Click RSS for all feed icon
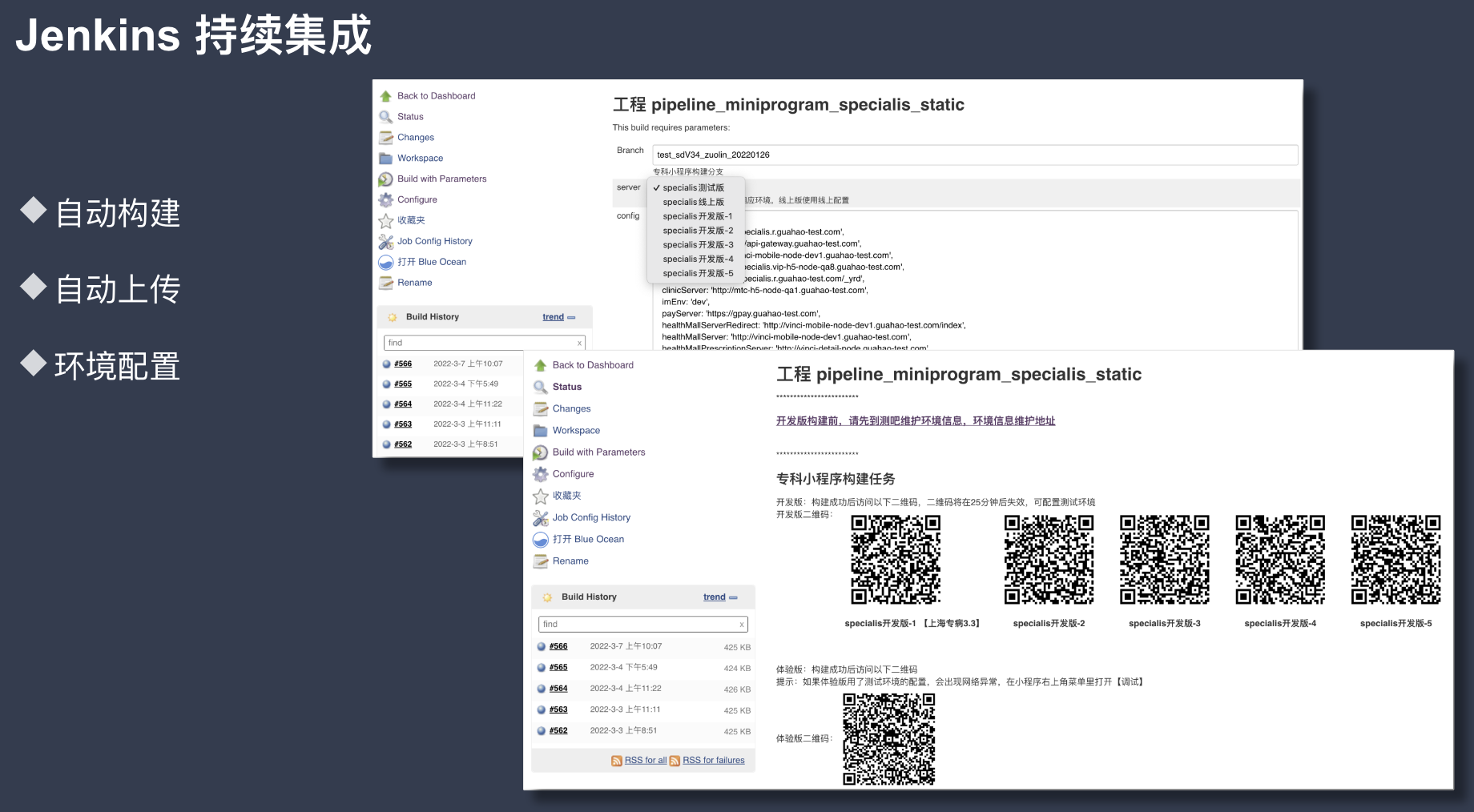The width and height of the screenshot is (1474, 812). pyautogui.click(x=617, y=761)
